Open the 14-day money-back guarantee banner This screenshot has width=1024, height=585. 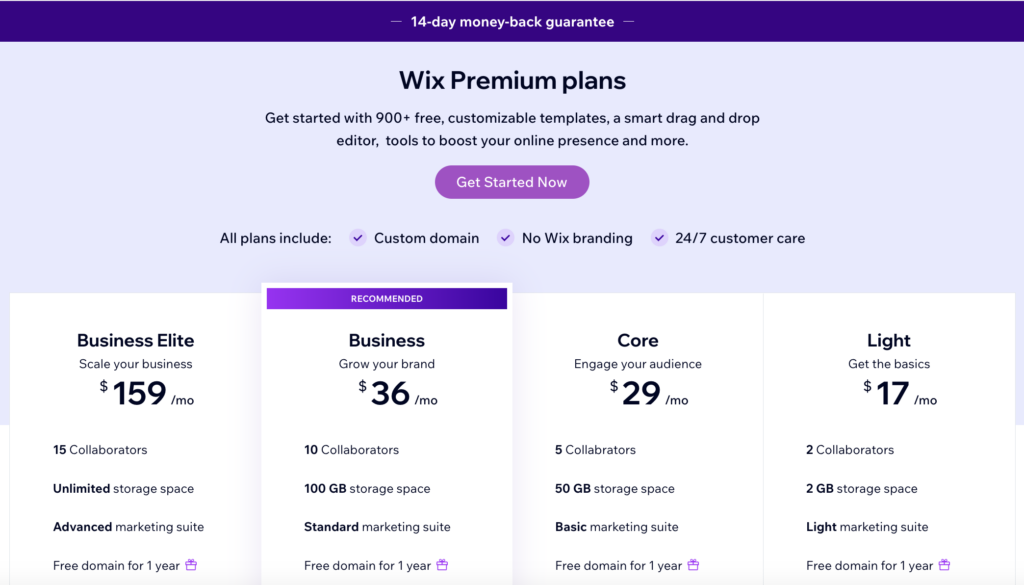pos(511,21)
